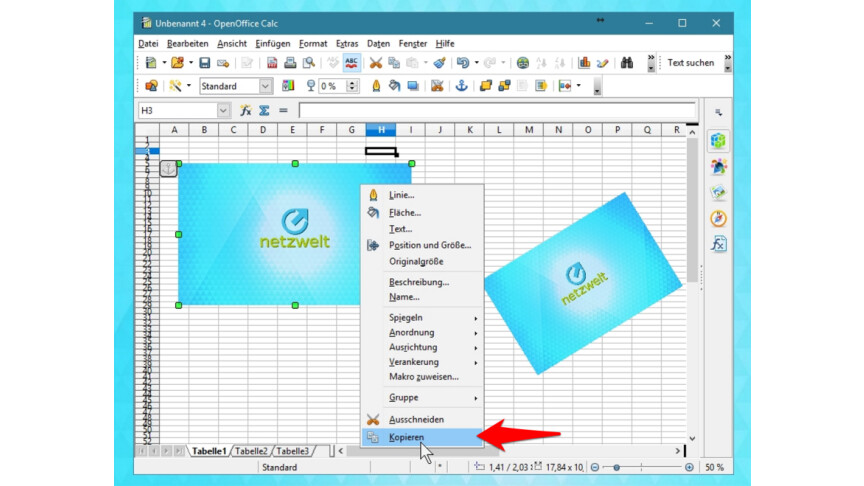Select Position und Größe... context entry
864x486 pixels.
[x=423, y=245]
